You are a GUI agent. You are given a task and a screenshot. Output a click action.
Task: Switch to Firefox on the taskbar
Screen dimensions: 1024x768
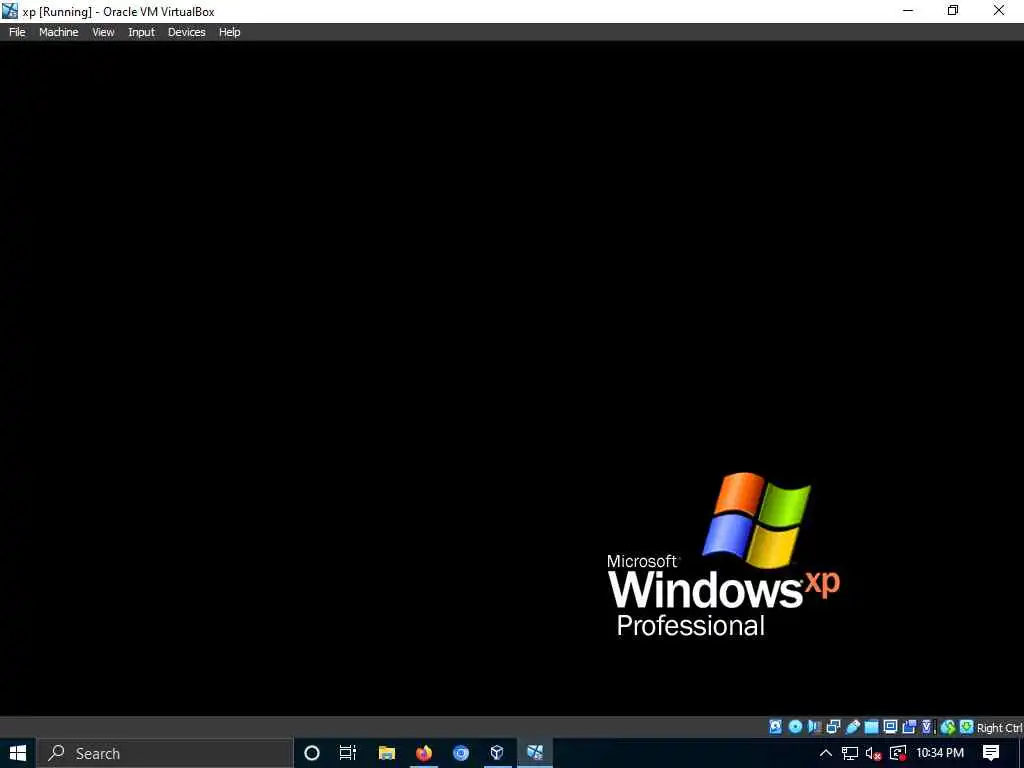coord(424,753)
